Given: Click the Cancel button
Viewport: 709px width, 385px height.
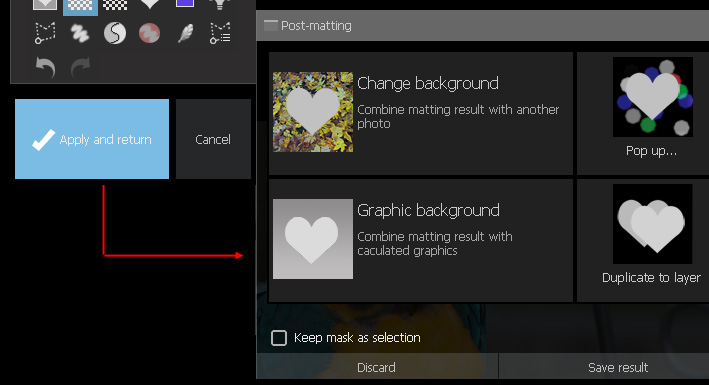Looking at the screenshot, I should pyautogui.click(x=213, y=139).
